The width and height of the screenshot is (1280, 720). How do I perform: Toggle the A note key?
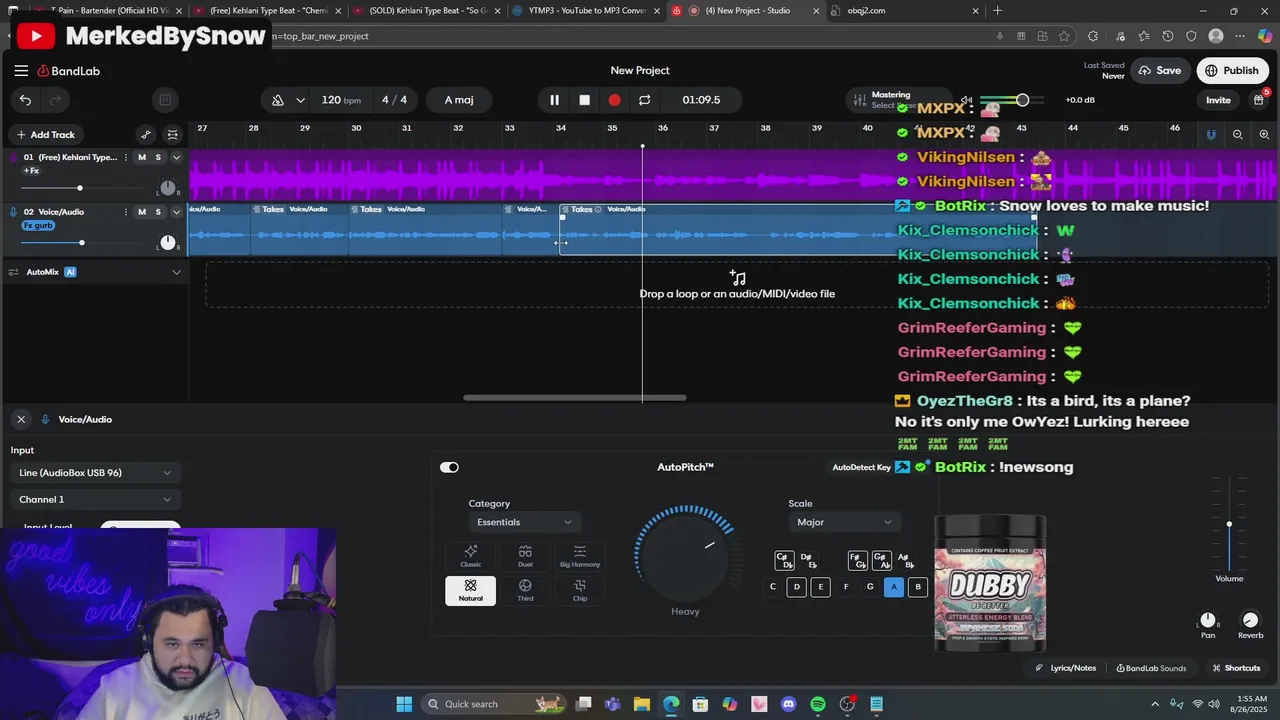(894, 587)
